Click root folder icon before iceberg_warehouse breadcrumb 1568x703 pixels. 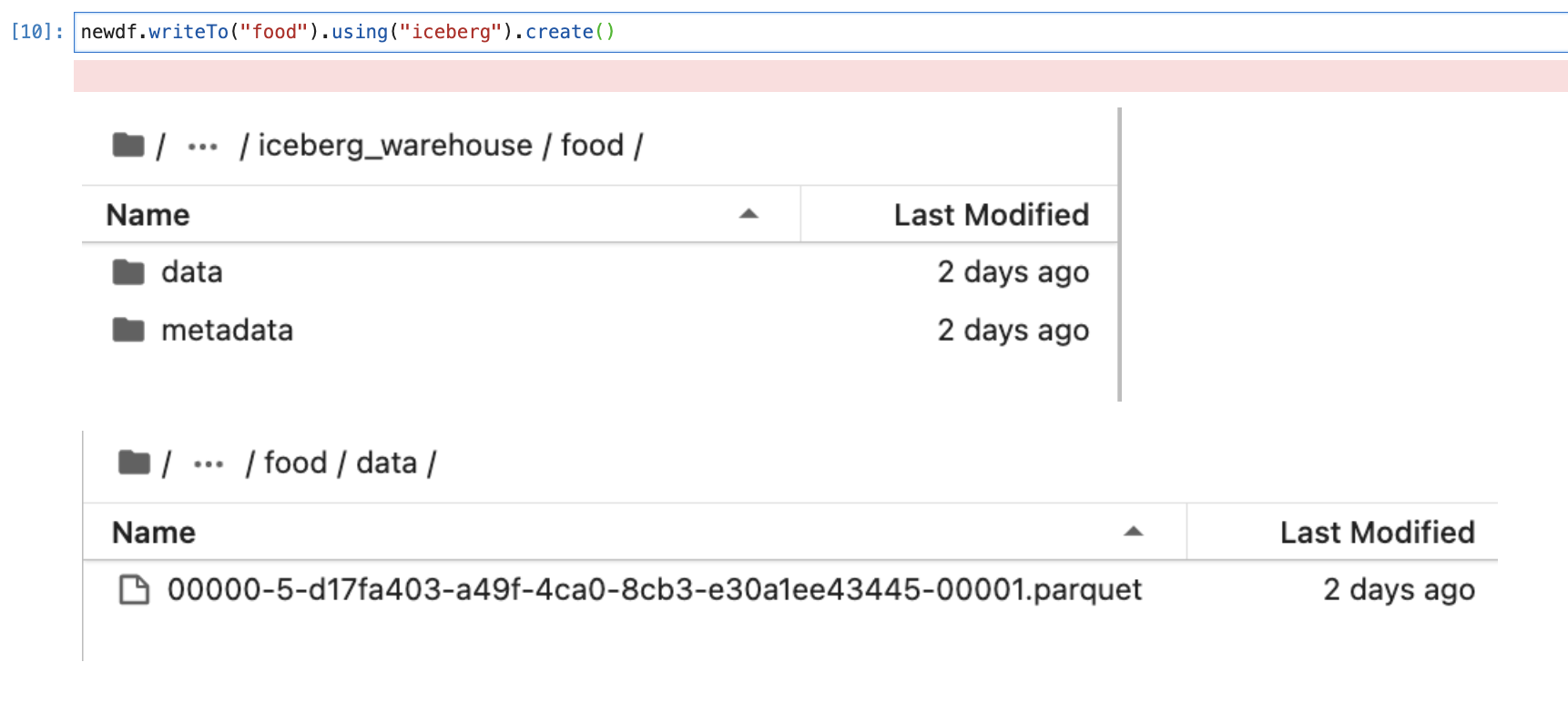(128, 145)
